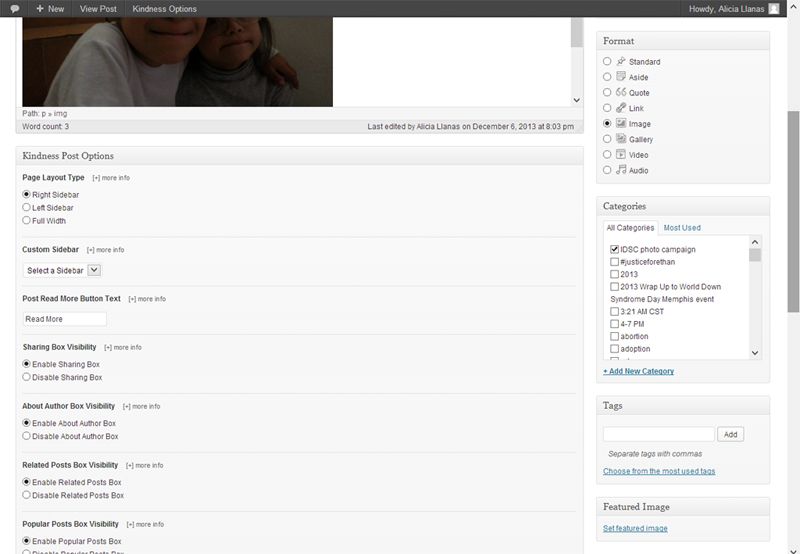Switch to the Most Used categories tab
The height and width of the screenshot is (554, 800).
click(682, 228)
